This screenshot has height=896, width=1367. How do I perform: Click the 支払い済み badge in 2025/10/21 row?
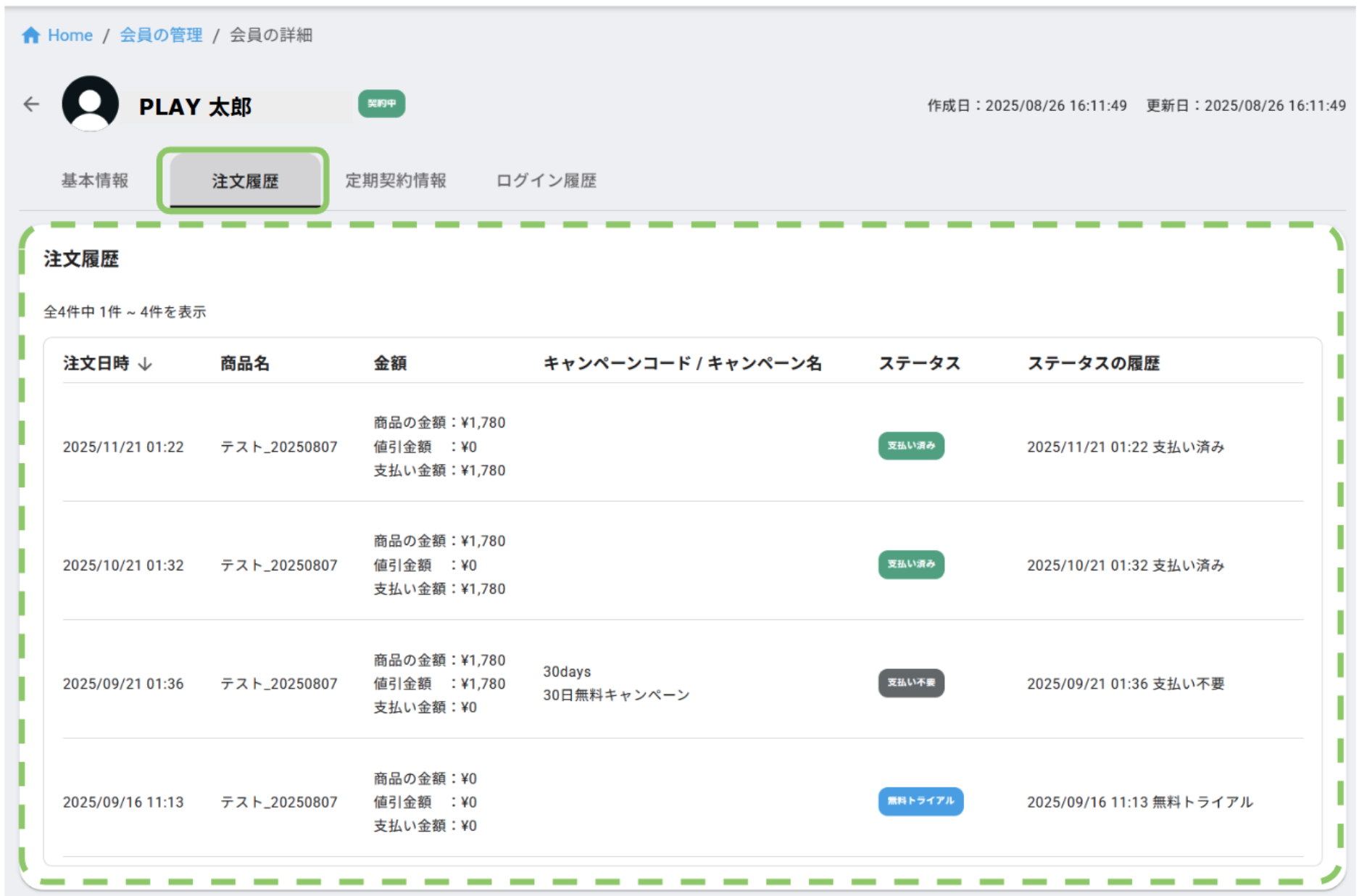coord(911,564)
